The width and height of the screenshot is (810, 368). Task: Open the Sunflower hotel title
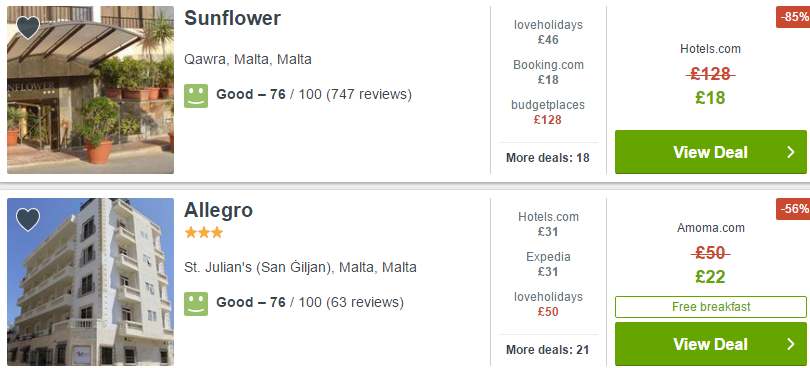pos(232,18)
